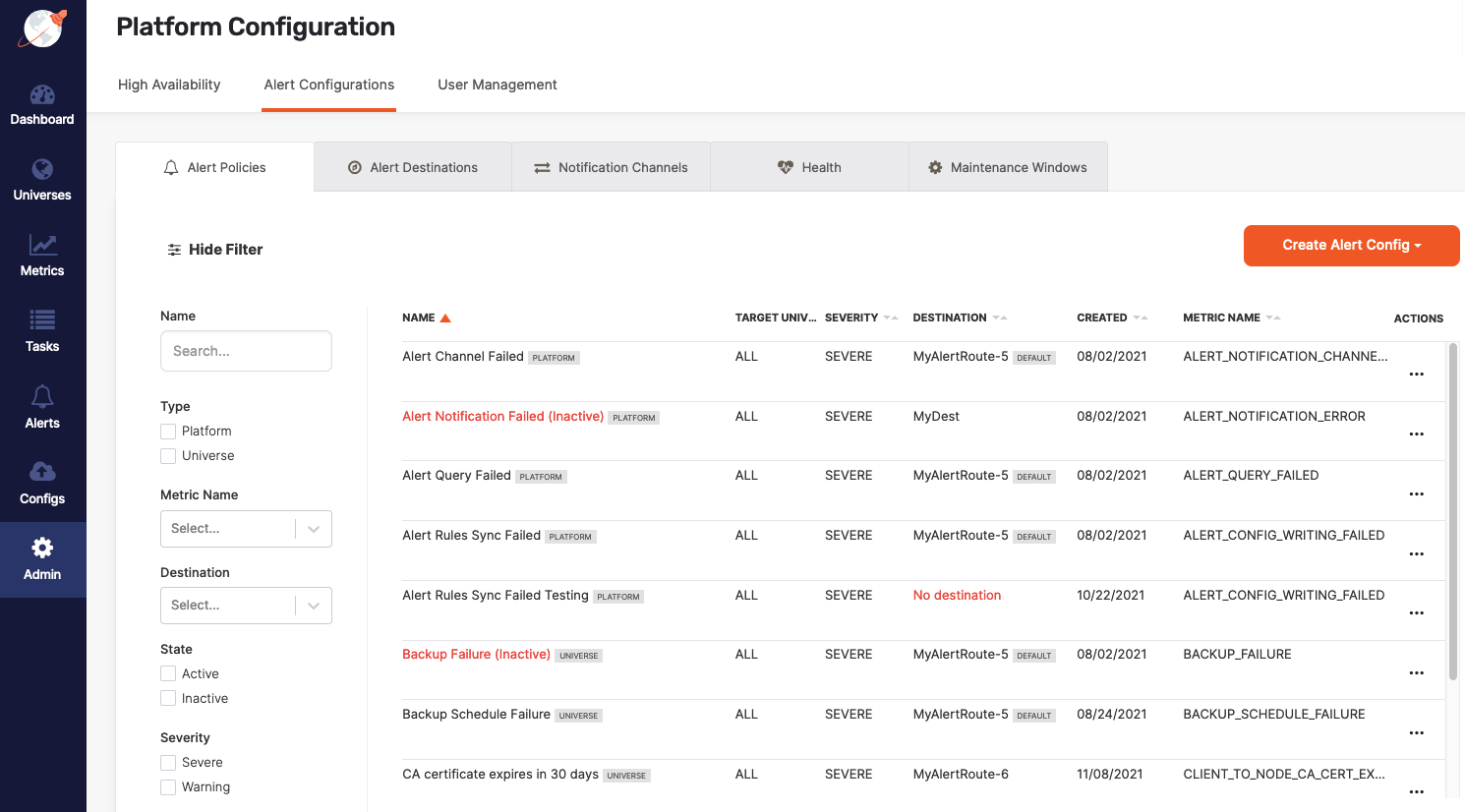
Task: Check the Active state filter
Action: (x=168, y=674)
